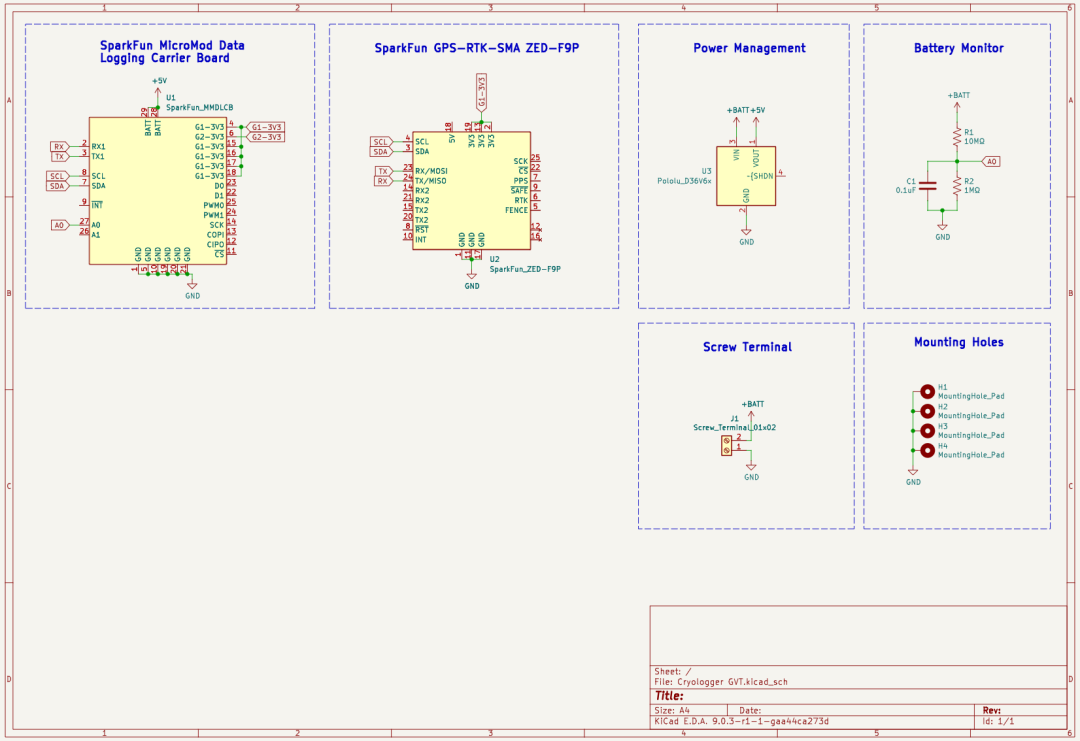Select the SparkFun GPS-RTK-SMA ZED-F9P title
1080x741 pixels.
(x=477, y=48)
